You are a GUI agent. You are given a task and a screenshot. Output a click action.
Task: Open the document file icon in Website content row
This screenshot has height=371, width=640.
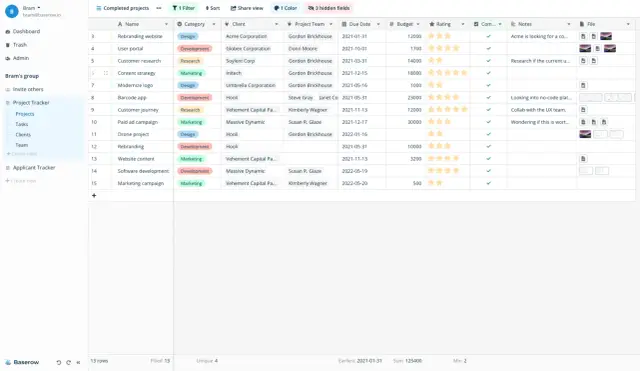[583, 159]
